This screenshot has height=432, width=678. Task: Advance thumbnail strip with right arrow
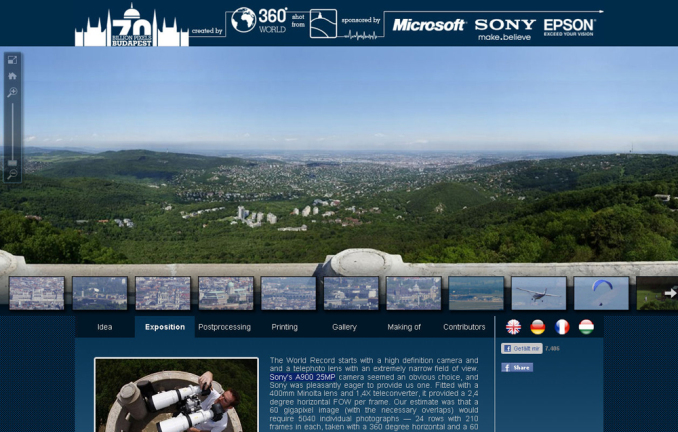670,293
